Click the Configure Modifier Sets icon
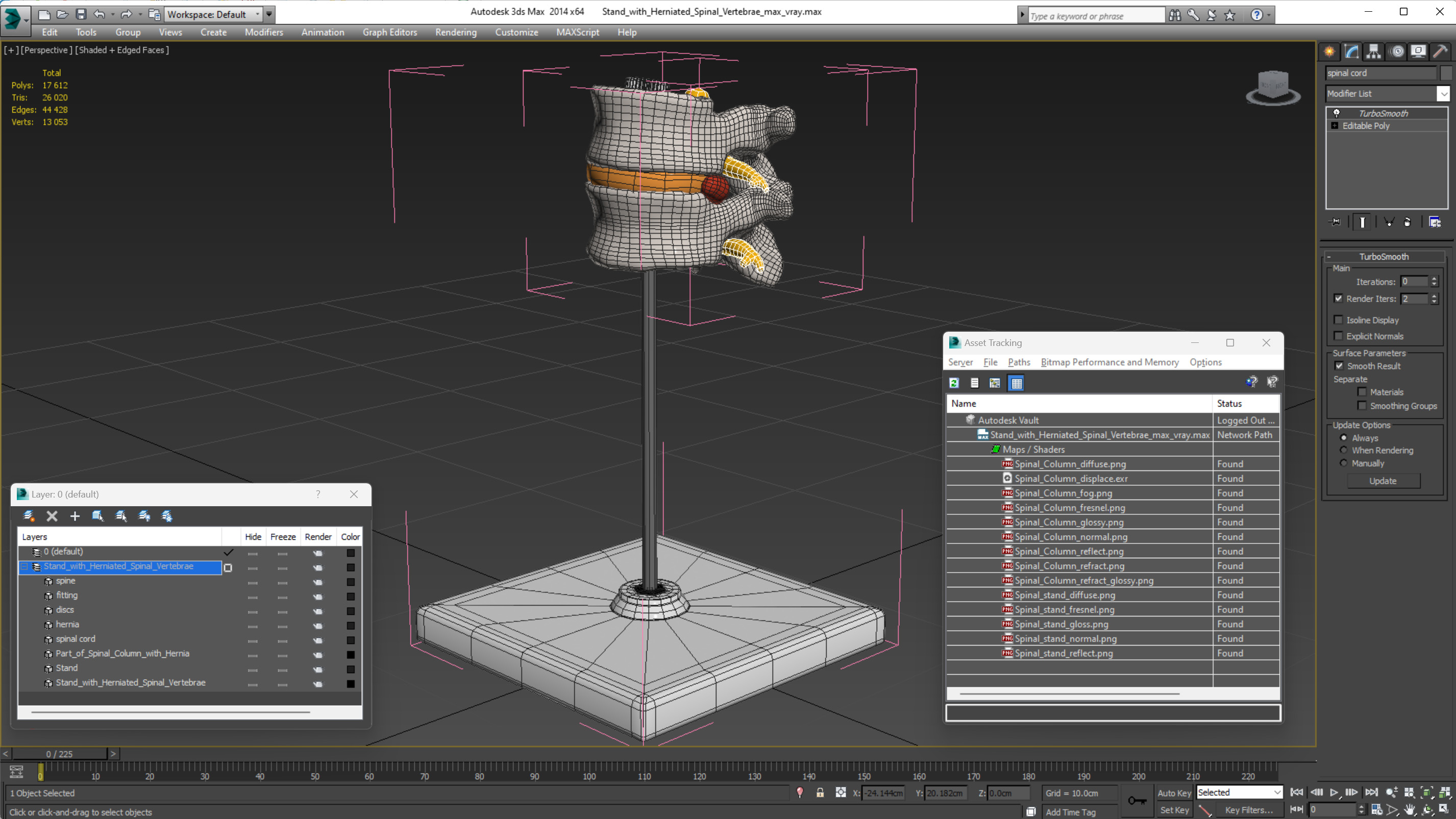Image resolution: width=1456 pixels, height=819 pixels. coord(1435,221)
